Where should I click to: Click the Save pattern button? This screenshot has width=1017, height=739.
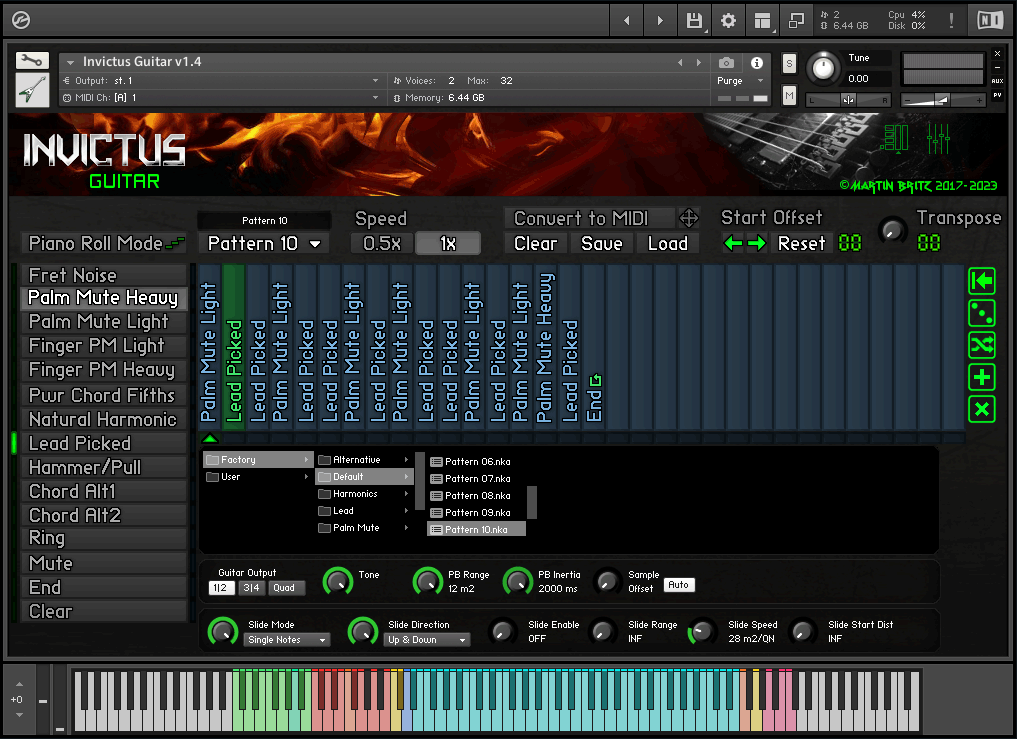pyautogui.click(x=601, y=243)
